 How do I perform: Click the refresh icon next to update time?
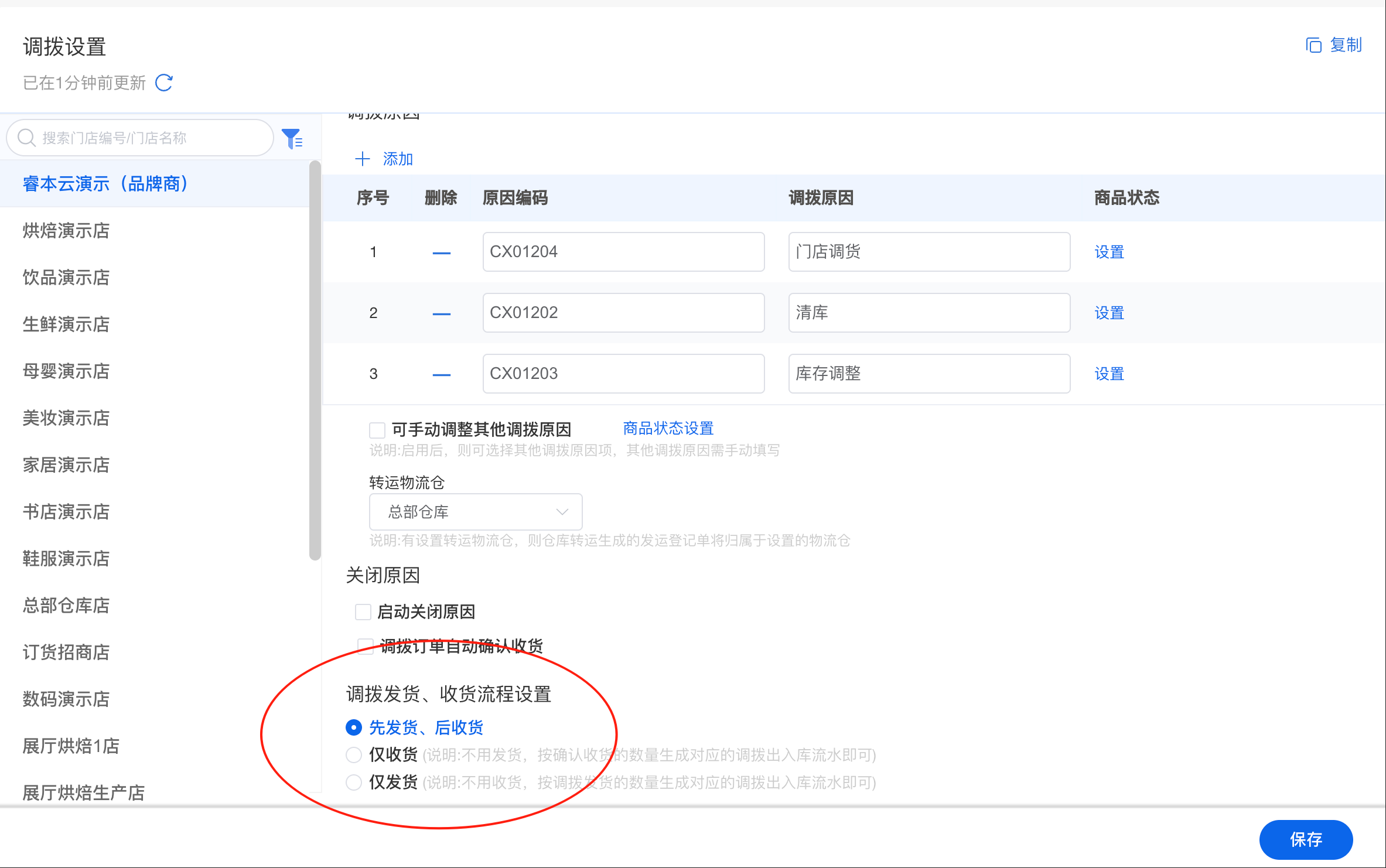[164, 83]
